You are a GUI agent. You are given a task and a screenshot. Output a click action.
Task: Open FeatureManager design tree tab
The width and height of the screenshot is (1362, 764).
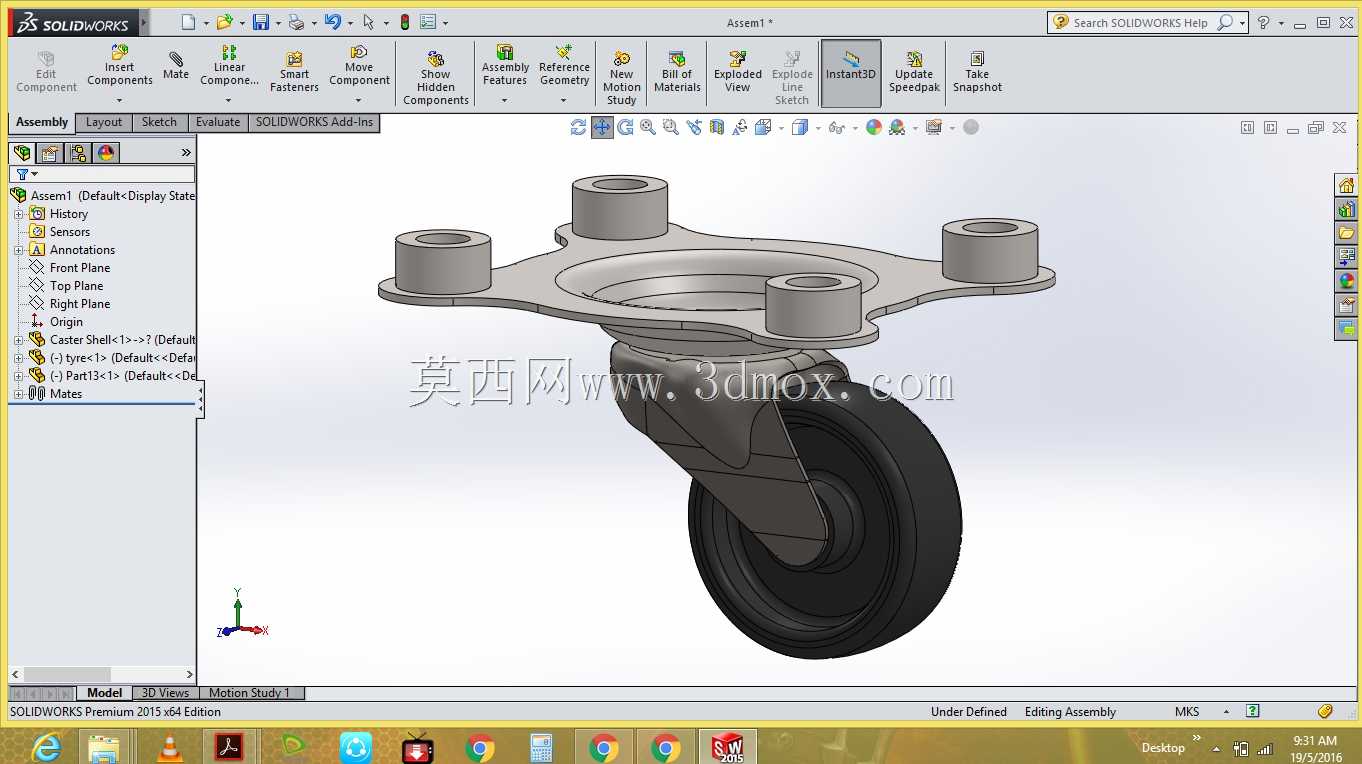coord(22,153)
